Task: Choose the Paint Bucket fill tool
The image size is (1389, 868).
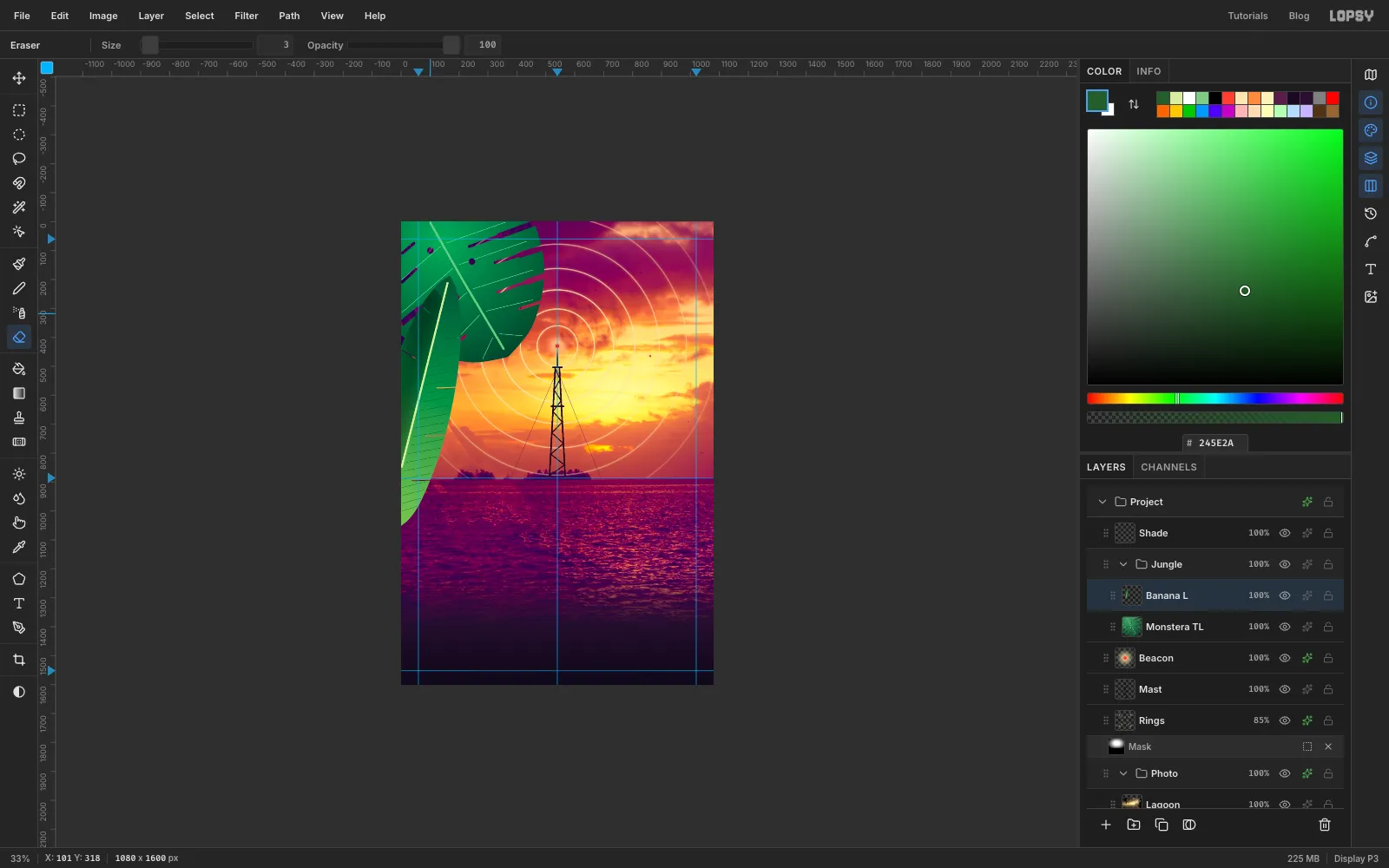Action: tap(19, 369)
